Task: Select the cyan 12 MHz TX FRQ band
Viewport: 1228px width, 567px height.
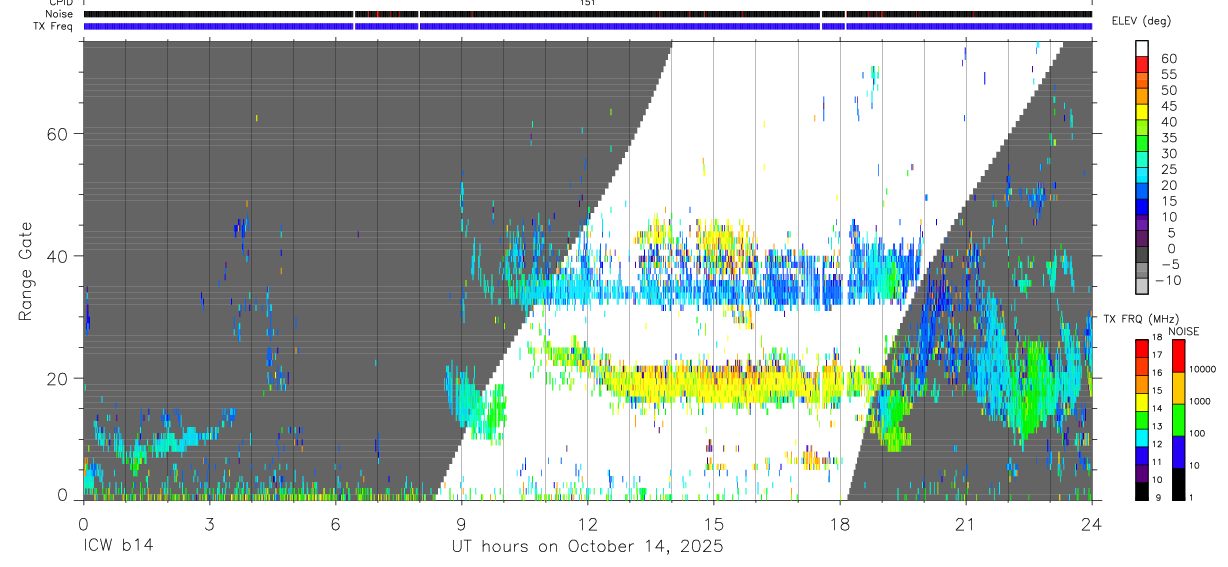Action: coord(1141,438)
